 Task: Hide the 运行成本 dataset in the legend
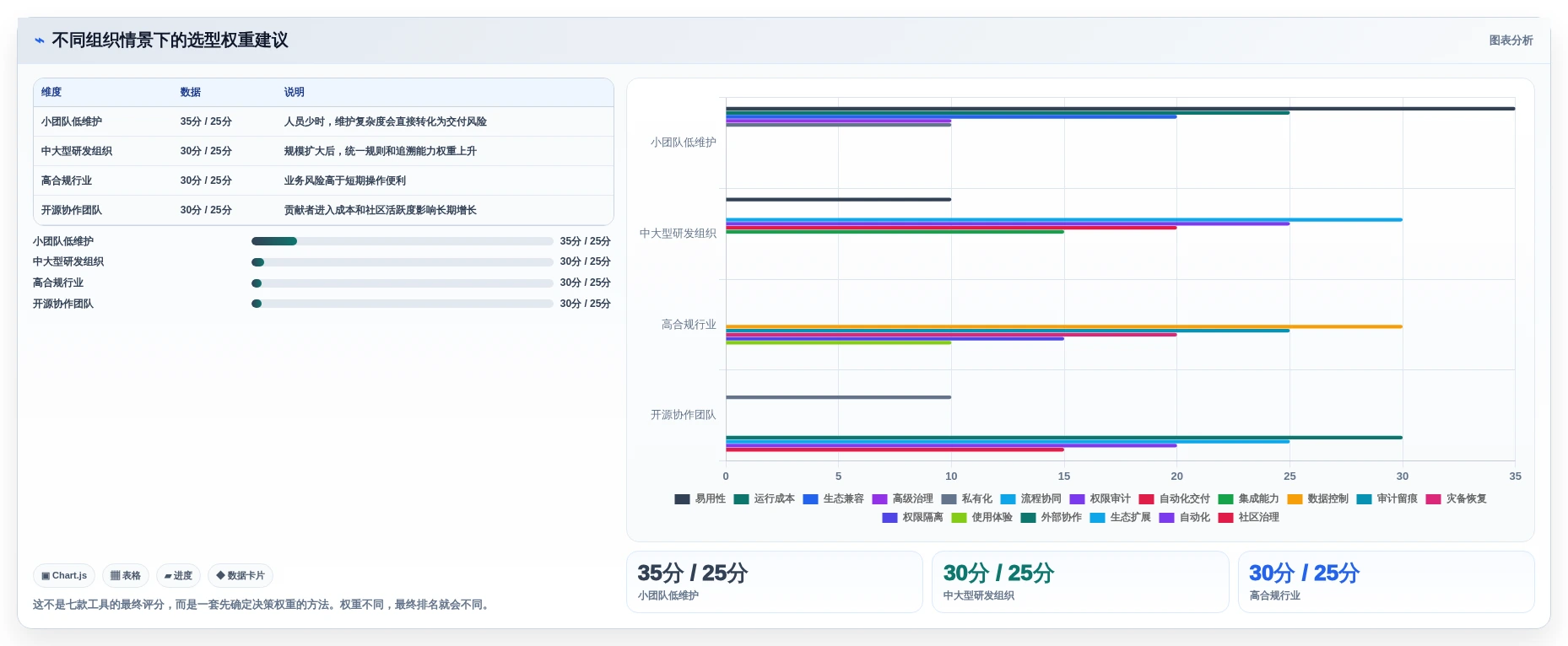765,498
